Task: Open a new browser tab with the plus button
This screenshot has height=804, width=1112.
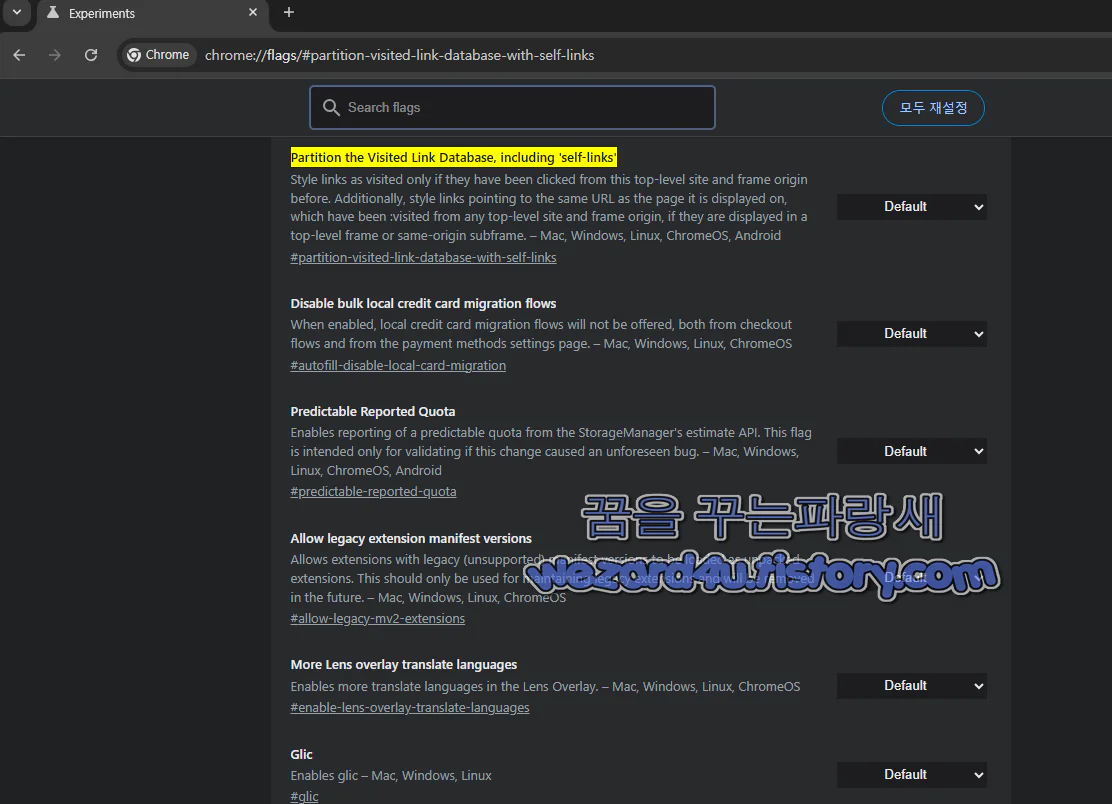Action: [x=289, y=14]
